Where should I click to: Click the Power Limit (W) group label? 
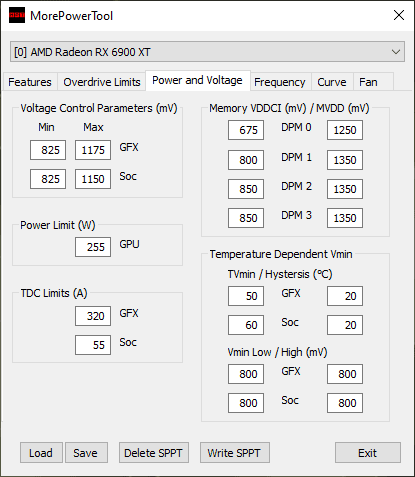point(58,225)
